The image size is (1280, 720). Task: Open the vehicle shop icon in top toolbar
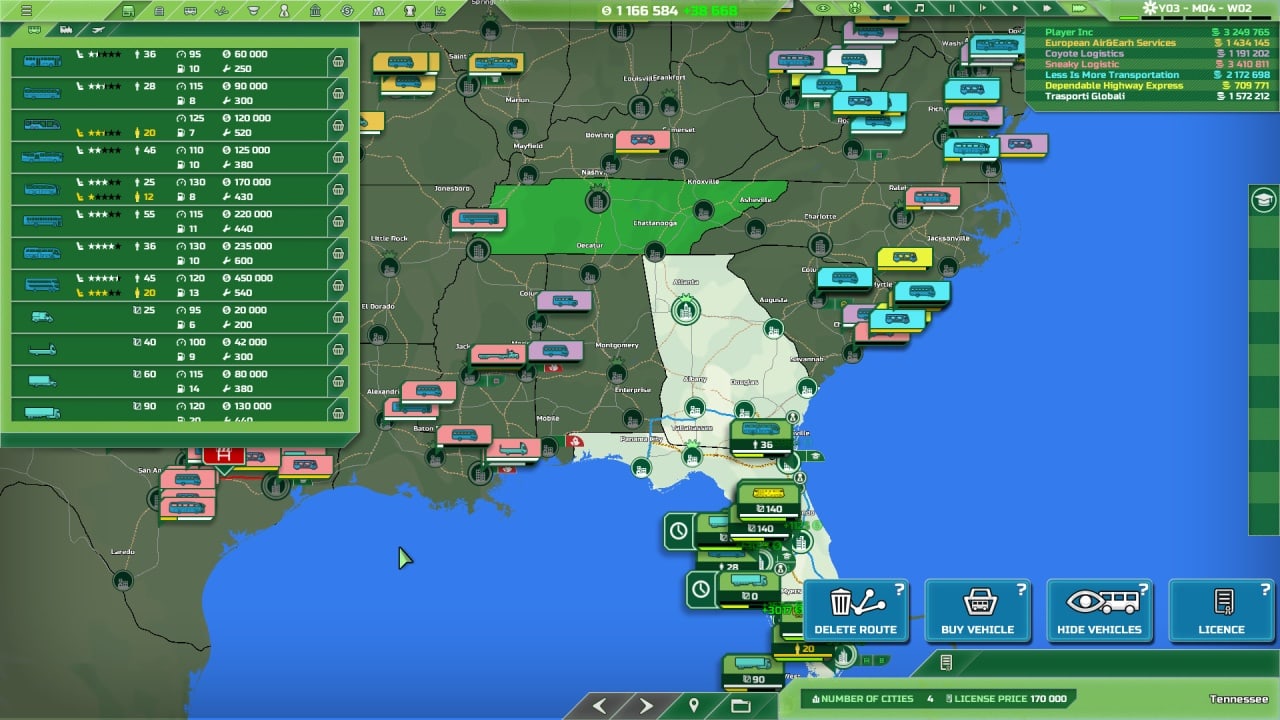click(x=127, y=10)
